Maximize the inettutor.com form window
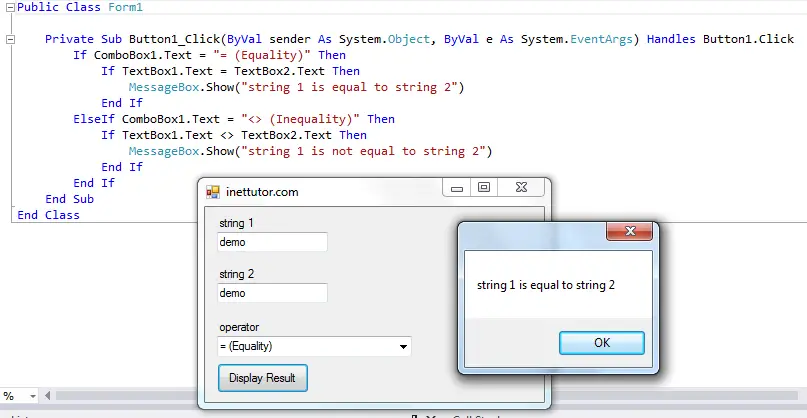The height and width of the screenshot is (418, 807). pyautogui.click(x=484, y=188)
